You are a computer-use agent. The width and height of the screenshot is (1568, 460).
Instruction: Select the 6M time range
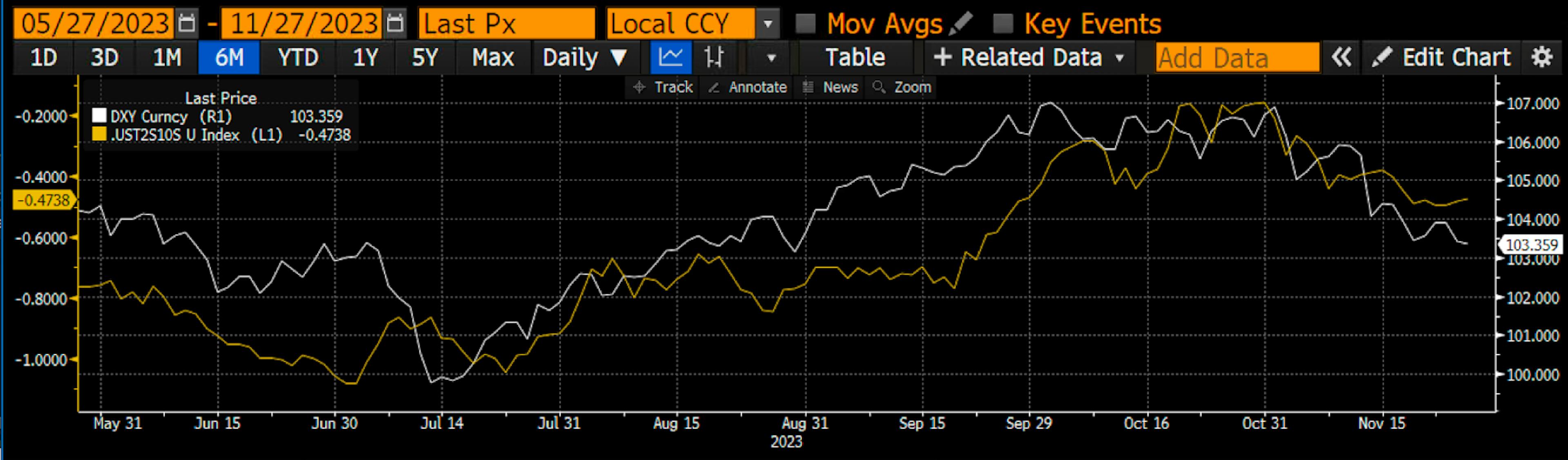click(x=229, y=58)
